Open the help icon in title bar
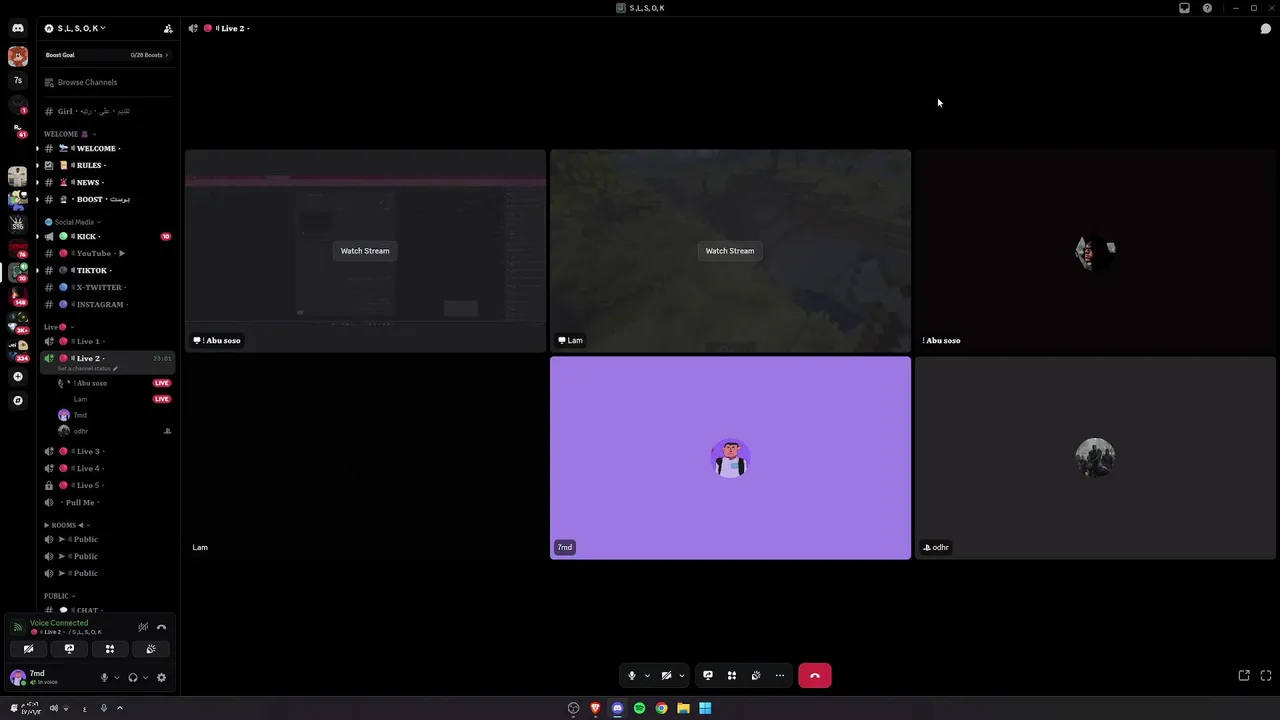The image size is (1280, 720). tap(1207, 8)
